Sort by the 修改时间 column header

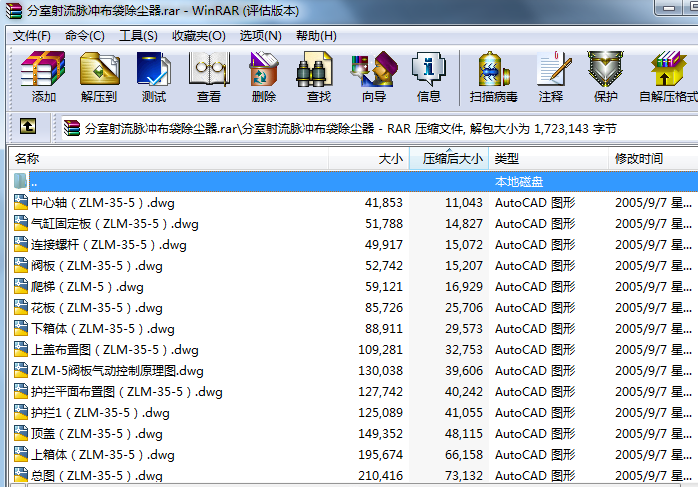[653, 158]
